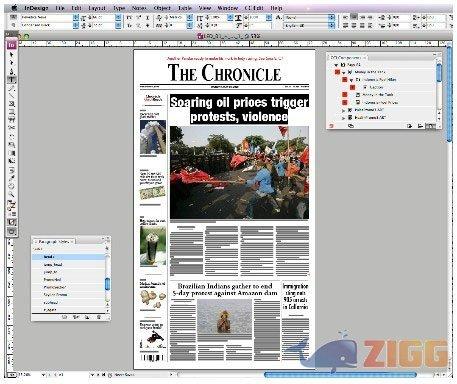Select the Hand tool
This screenshot has width=457, height=384.
[x=12, y=186]
